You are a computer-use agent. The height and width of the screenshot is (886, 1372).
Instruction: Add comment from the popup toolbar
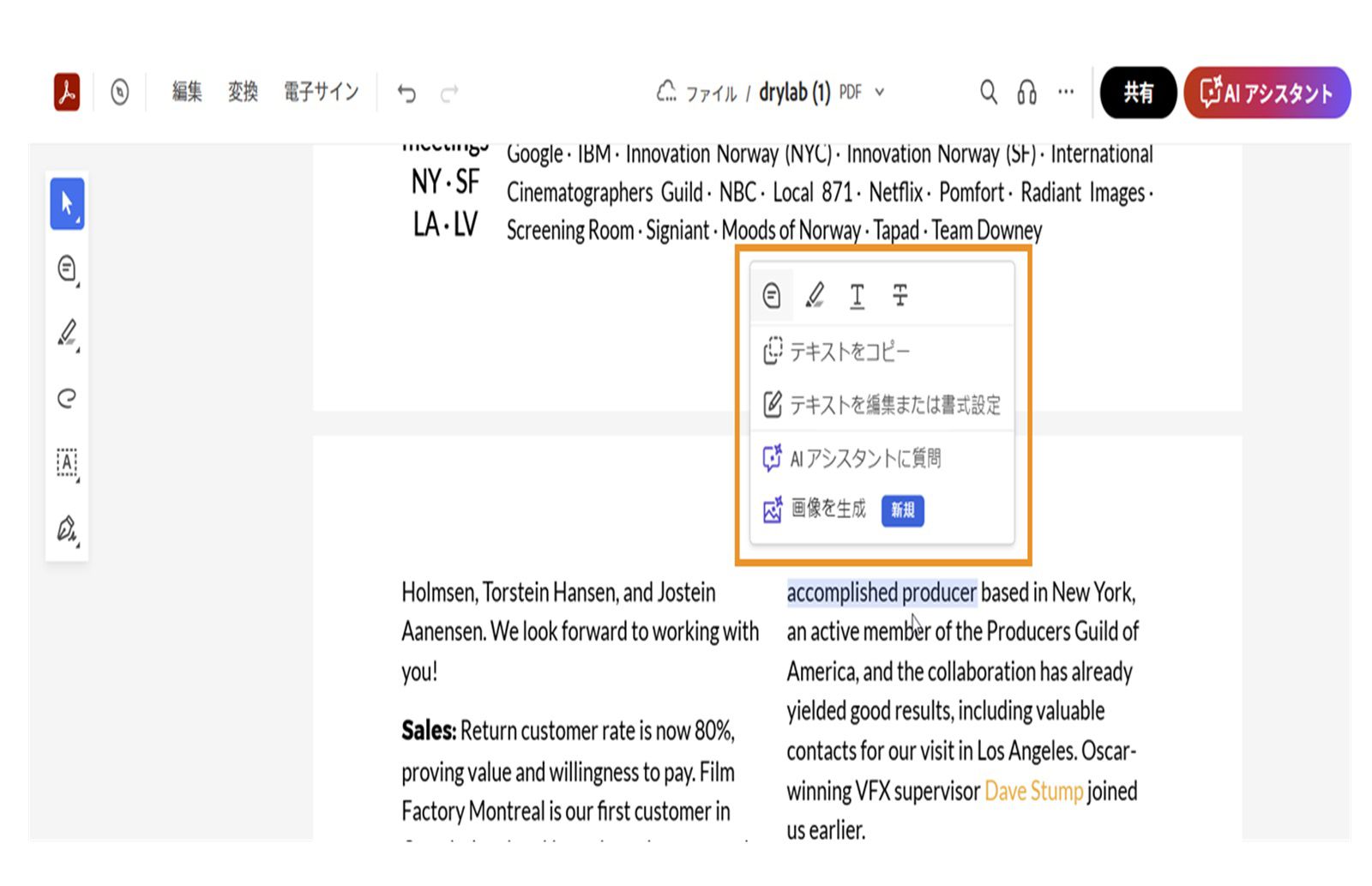[x=772, y=296]
